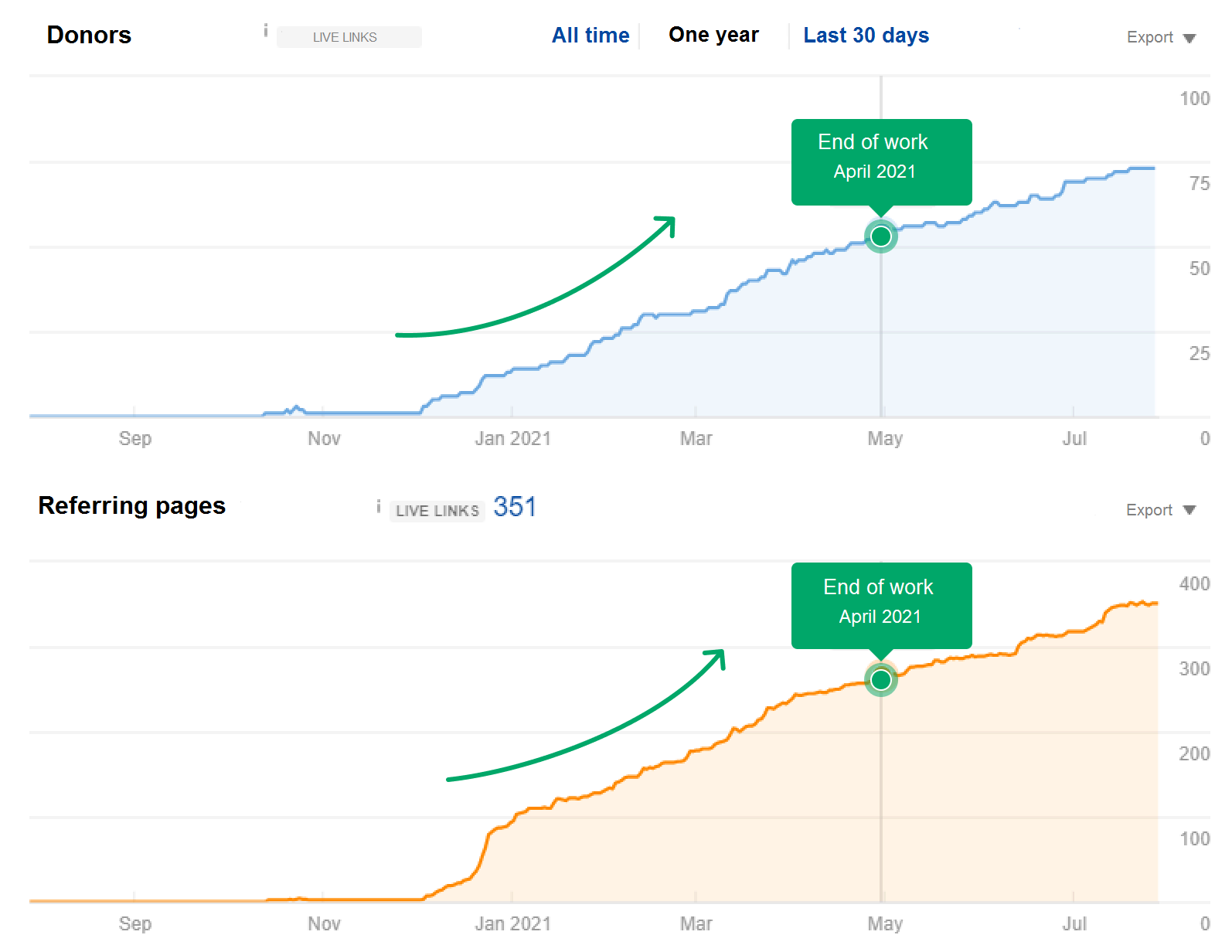Image resolution: width=1232 pixels, height=952 pixels.
Task: Click the Donors heading
Action: [x=89, y=36]
